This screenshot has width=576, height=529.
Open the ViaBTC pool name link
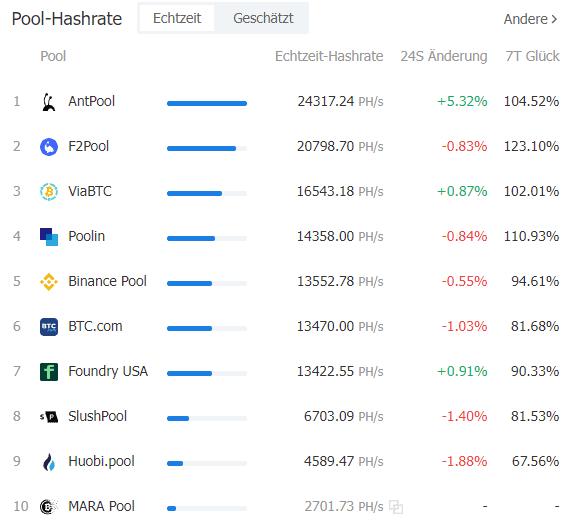[x=90, y=191]
